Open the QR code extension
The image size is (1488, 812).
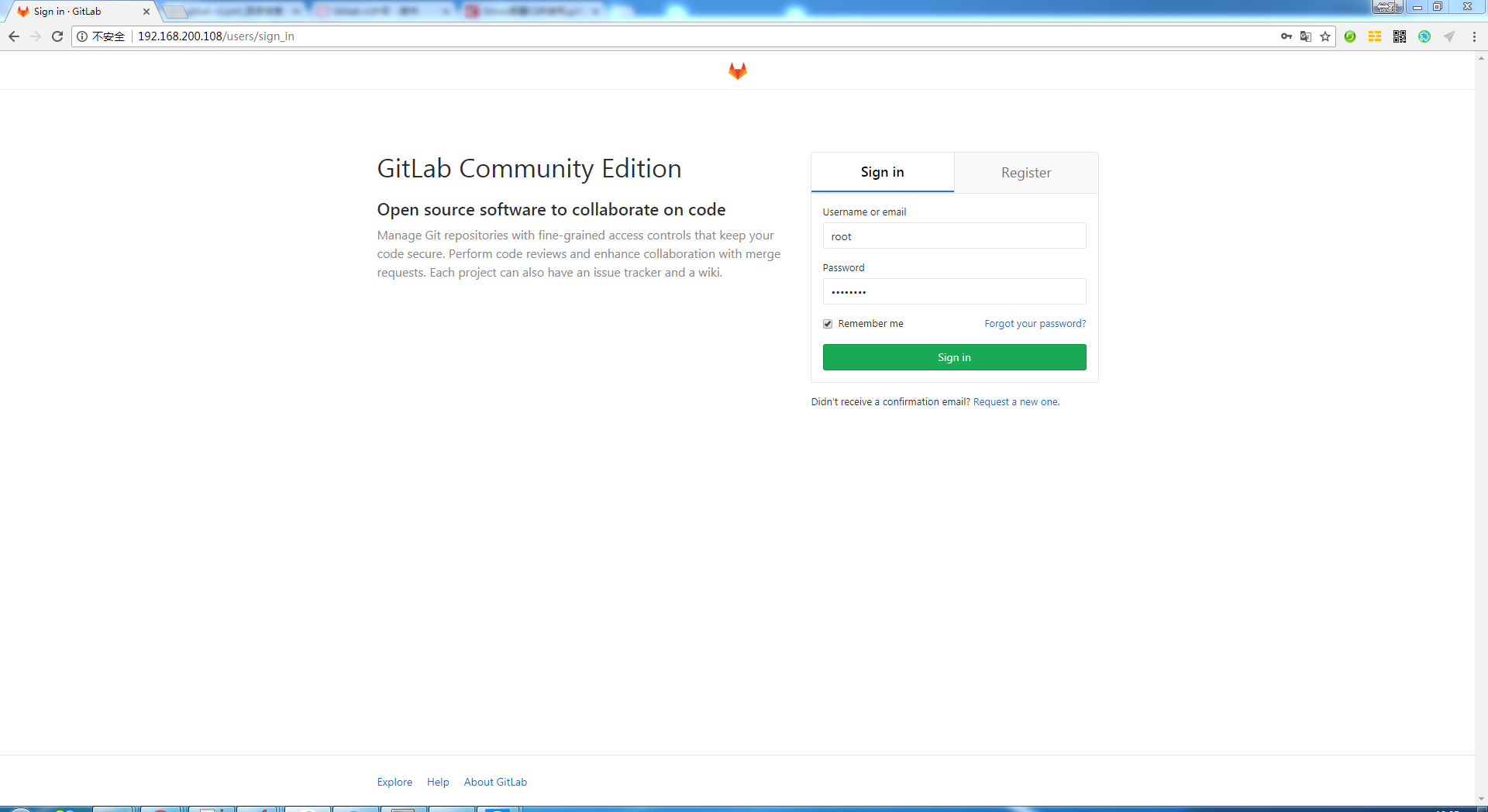[x=1400, y=36]
